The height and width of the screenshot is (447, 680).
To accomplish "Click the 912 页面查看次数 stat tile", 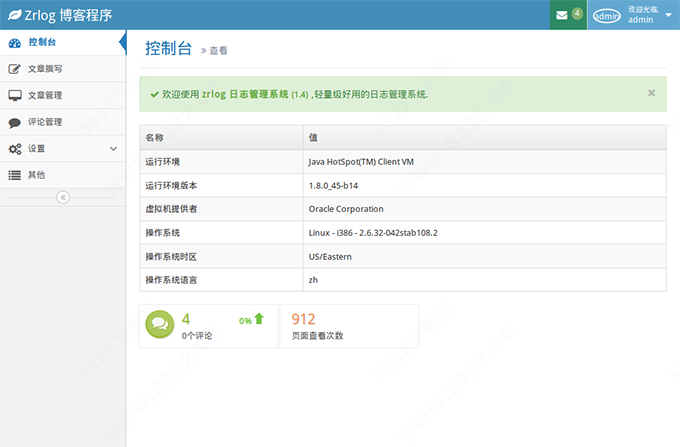I will pos(348,327).
